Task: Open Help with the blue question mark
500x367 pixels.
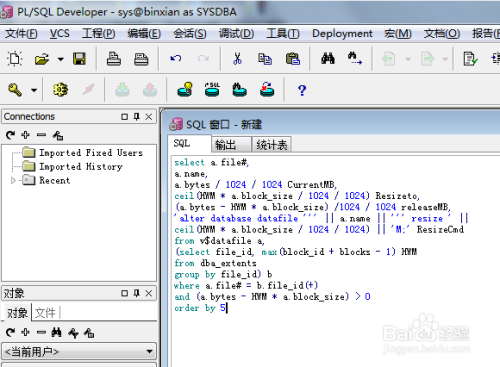Action: pos(302,90)
